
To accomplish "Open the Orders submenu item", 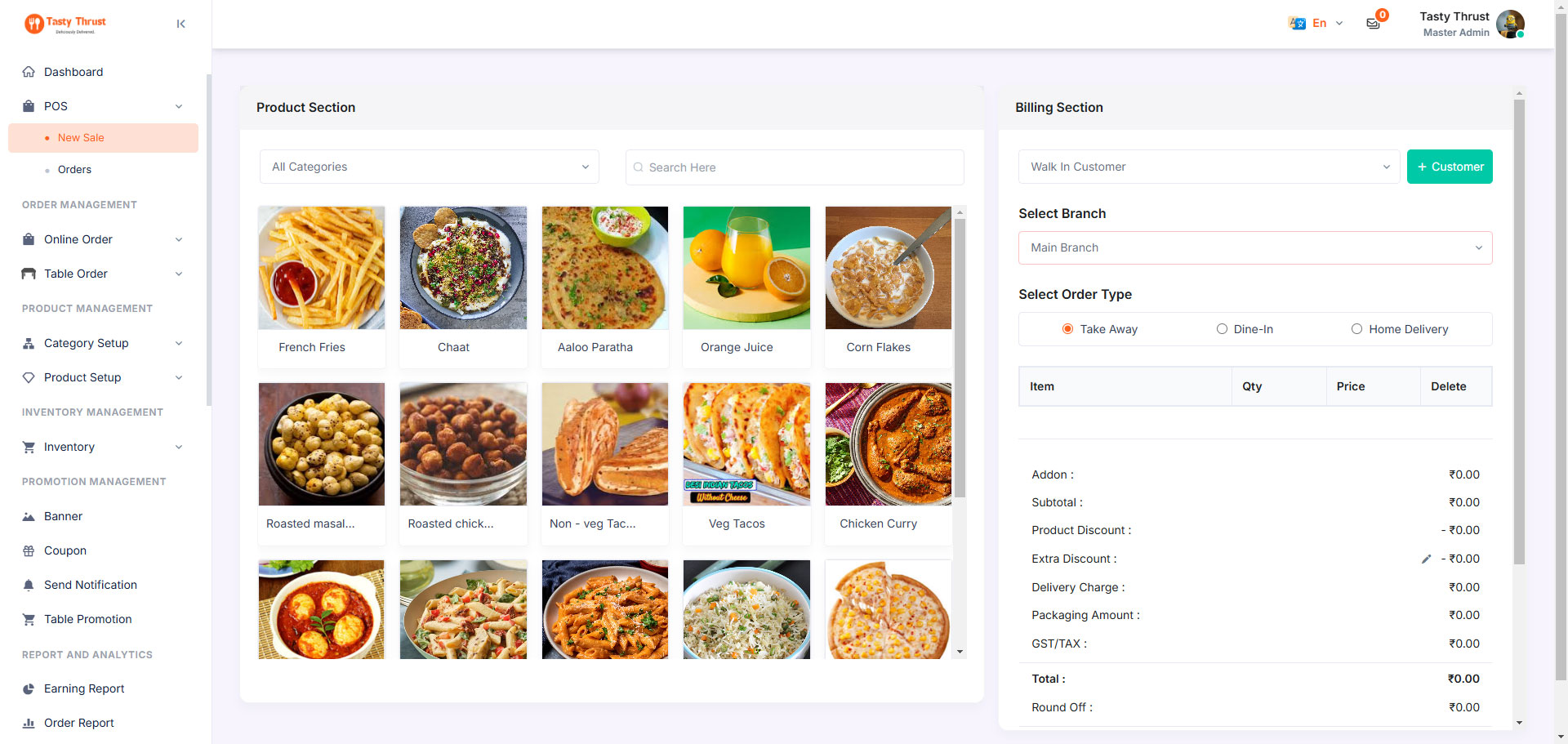I will [74, 170].
